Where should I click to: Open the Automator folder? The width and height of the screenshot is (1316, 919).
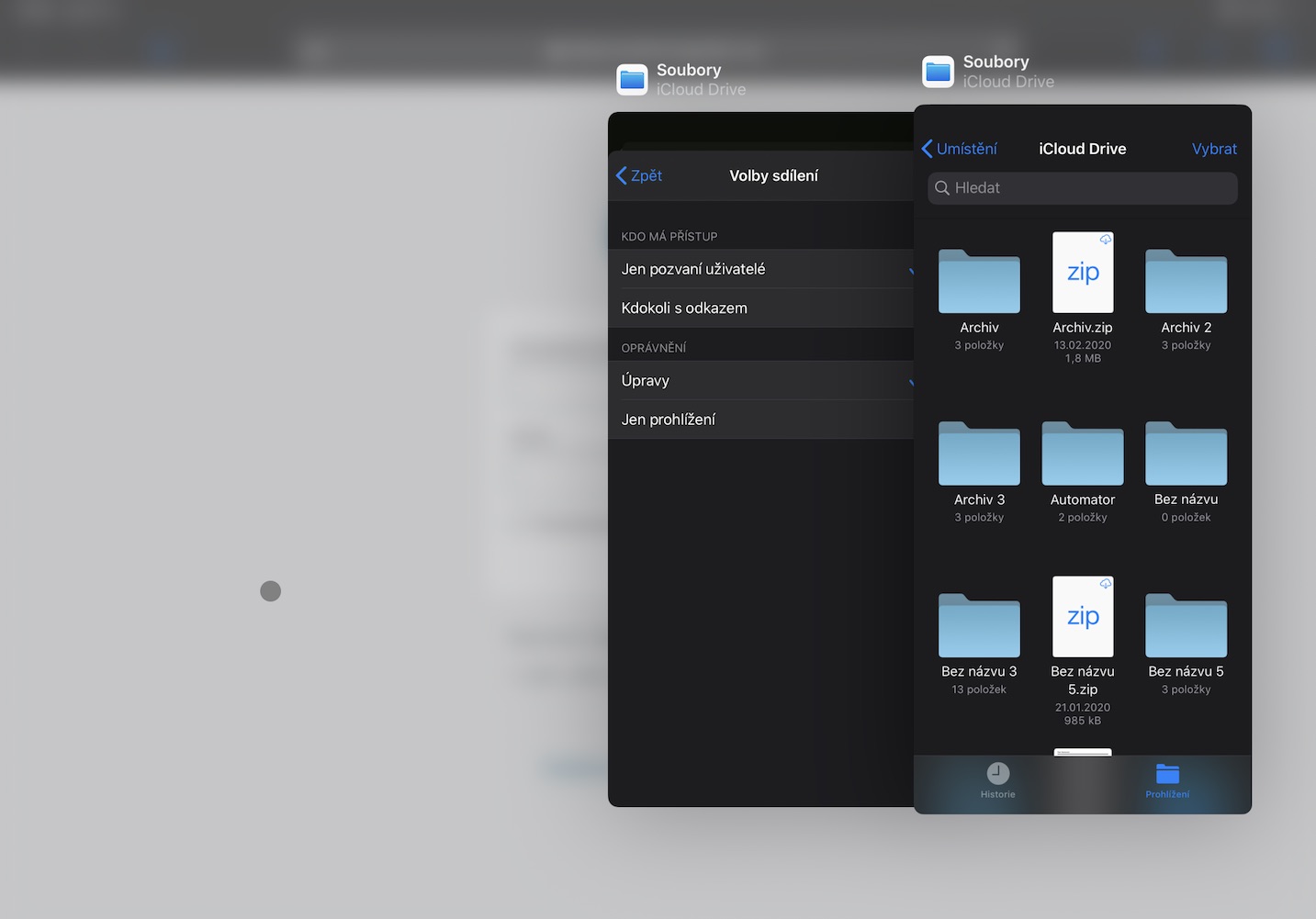pyautogui.click(x=1082, y=454)
